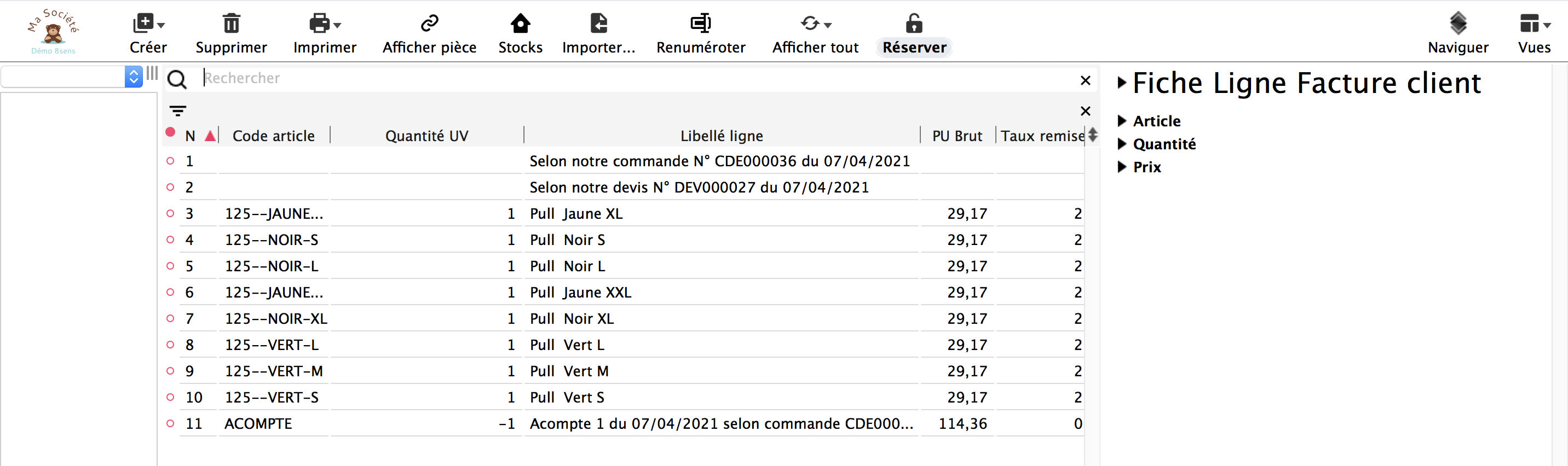Toggle the selection circle of row 2

(170, 187)
